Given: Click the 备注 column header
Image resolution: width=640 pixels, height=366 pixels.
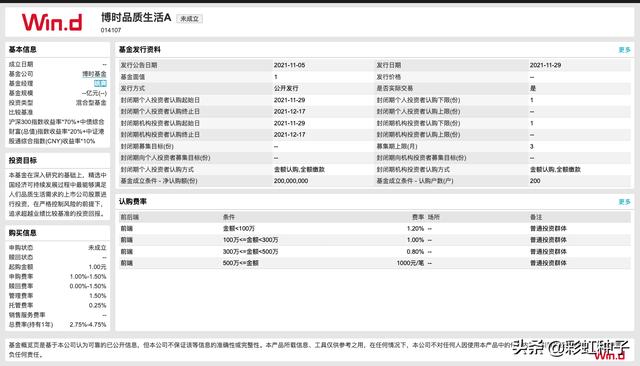Looking at the screenshot, I should 536,217.
